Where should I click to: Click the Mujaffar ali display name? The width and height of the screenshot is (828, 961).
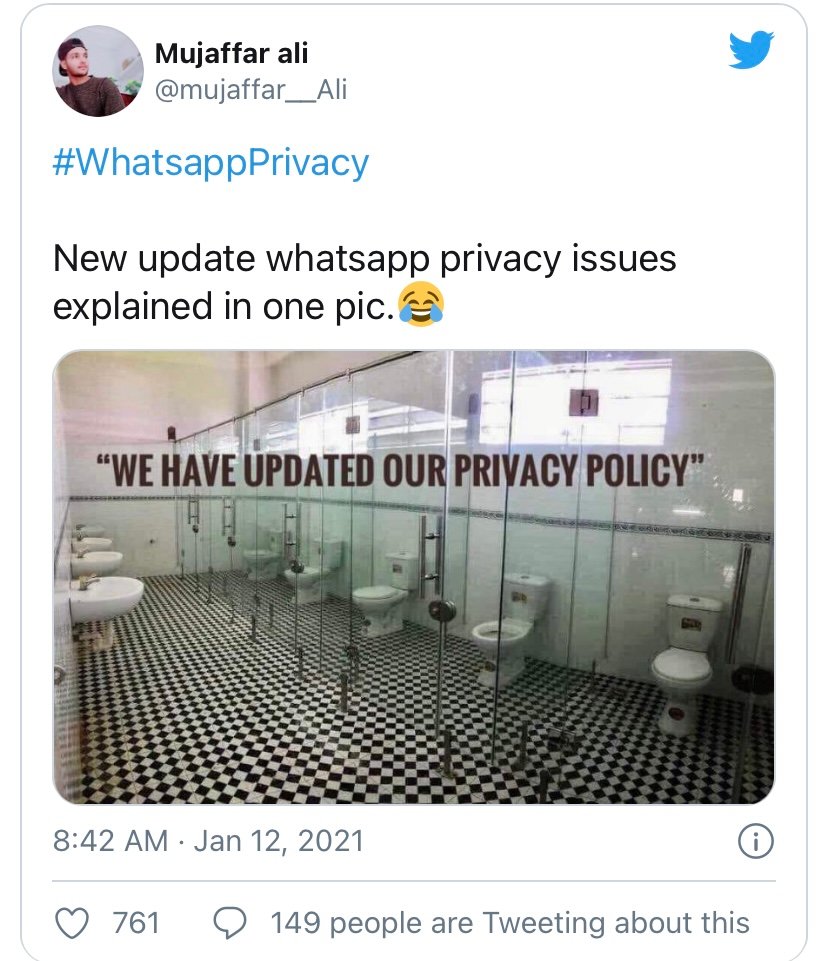click(233, 54)
